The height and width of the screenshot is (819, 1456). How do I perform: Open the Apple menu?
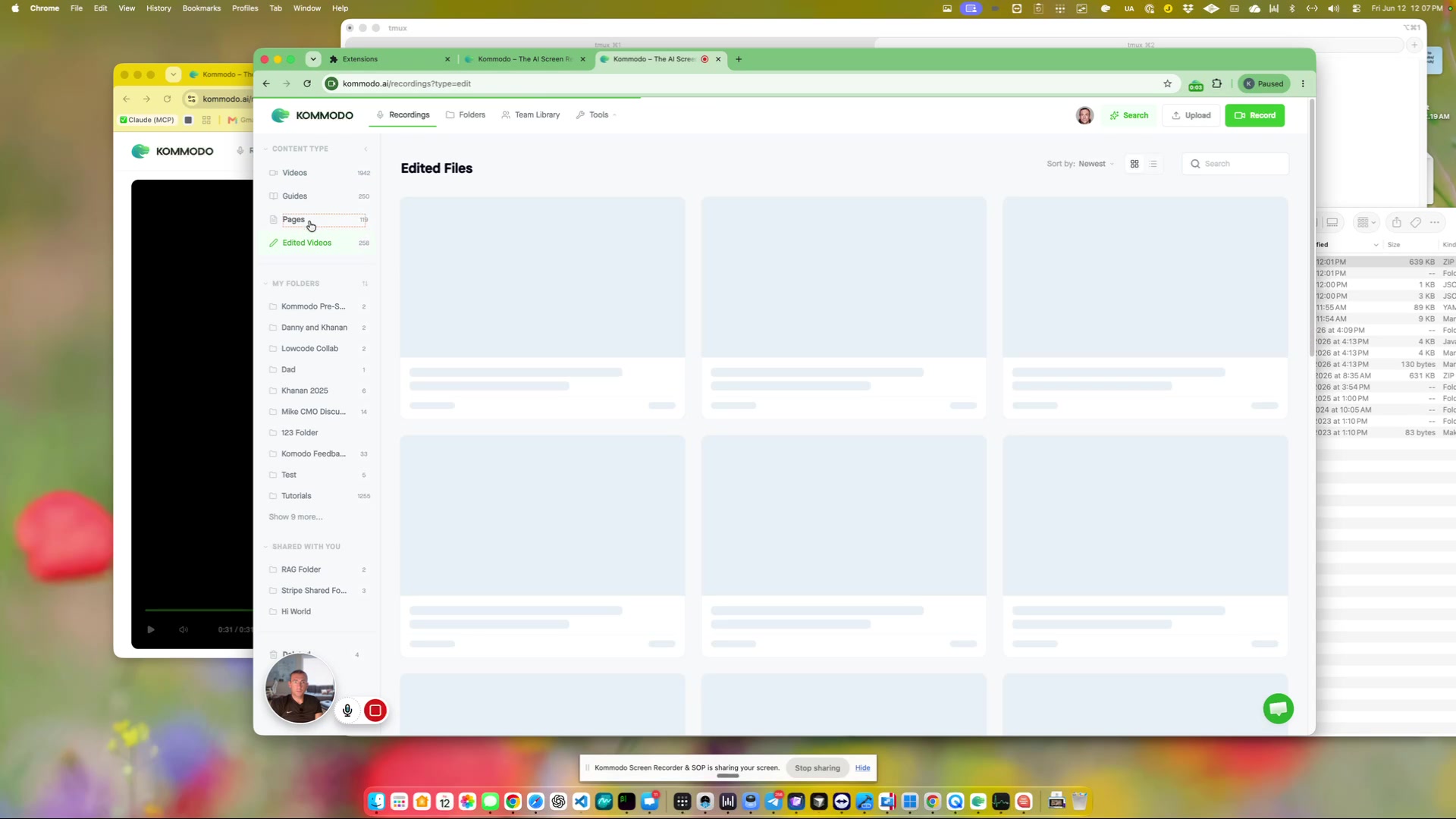pos(15,8)
